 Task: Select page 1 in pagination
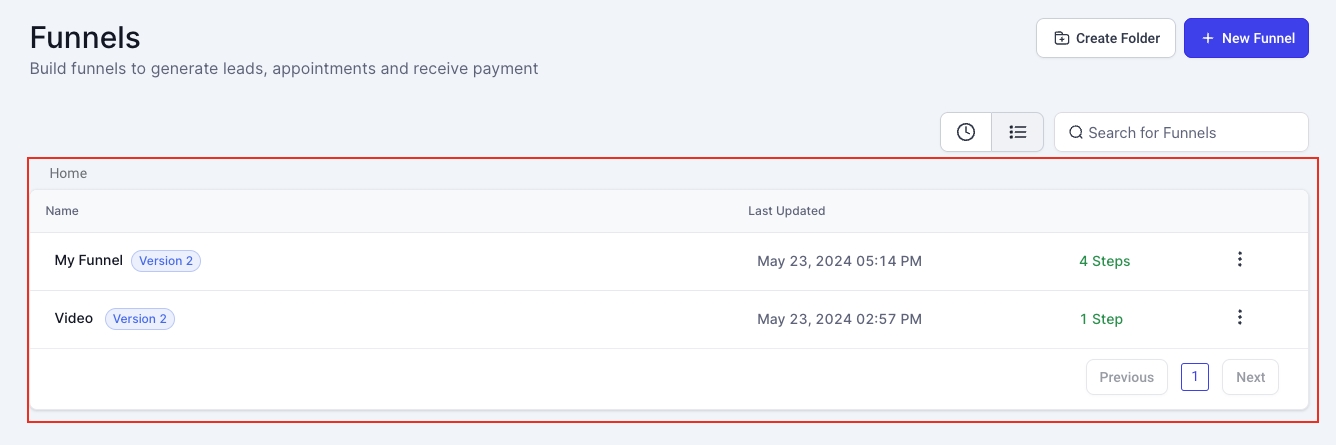tap(1195, 376)
